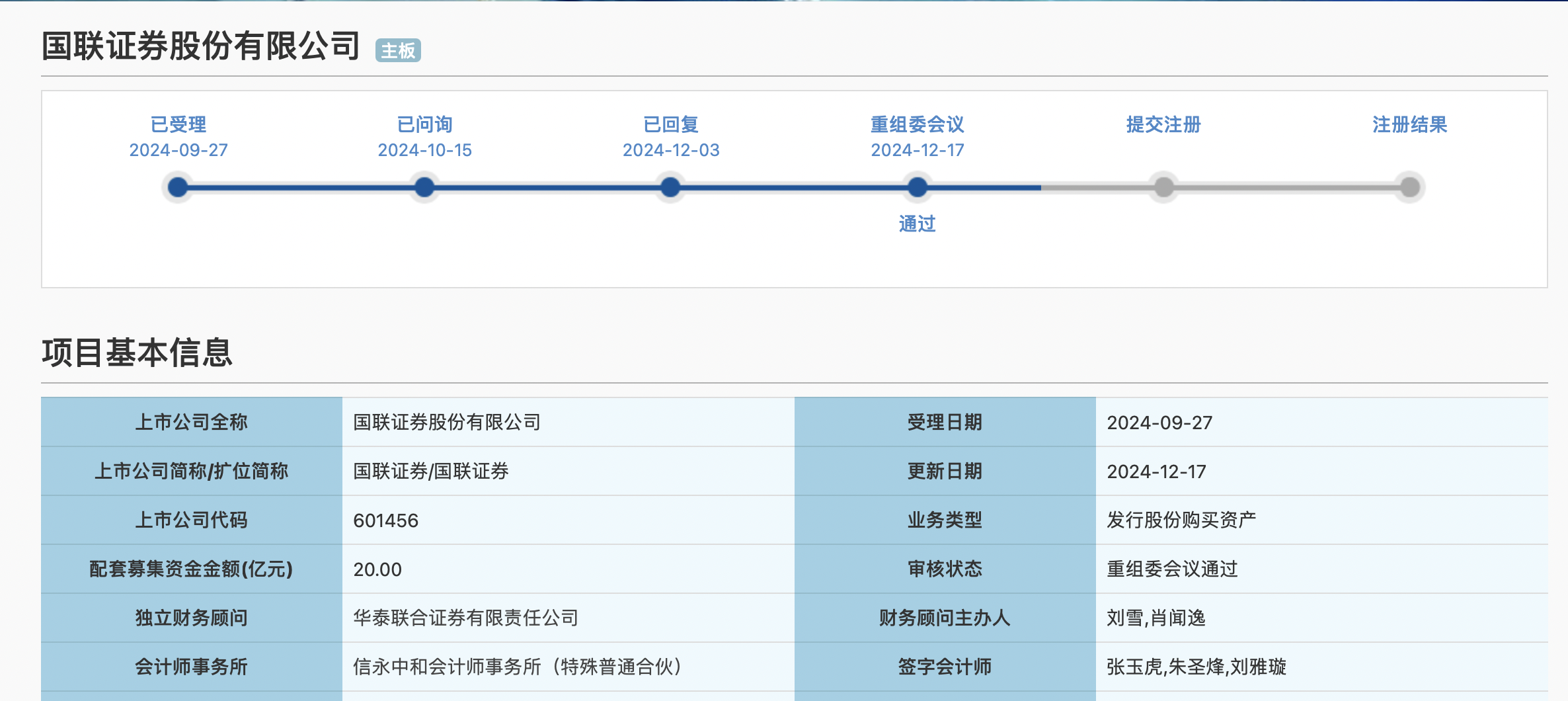Image resolution: width=1568 pixels, height=701 pixels.
Task: Click the 重组委会议 timeline node dot
Action: click(917, 187)
